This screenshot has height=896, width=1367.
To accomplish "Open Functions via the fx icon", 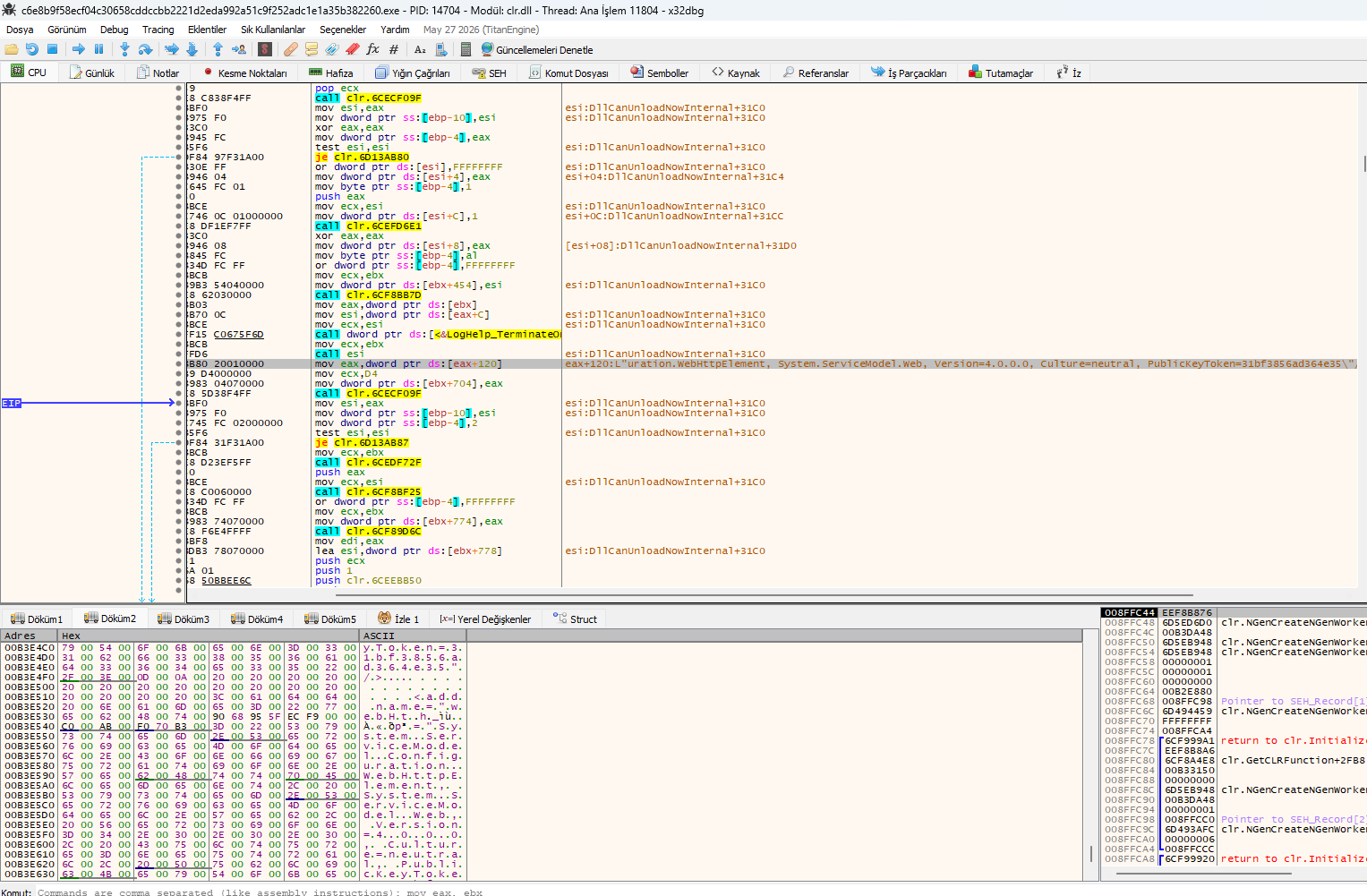I will pyautogui.click(x=373, y=49).
